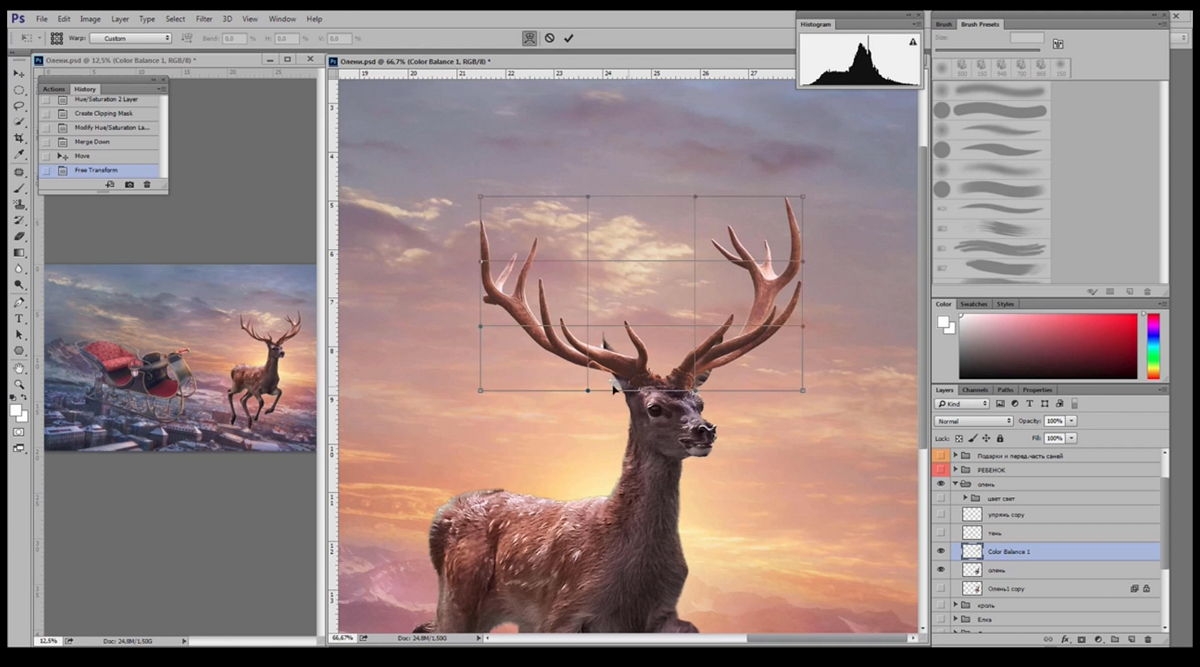The width and height of the screenshot is (1200, 667).
Task: Create new document from current state
Action: pyautogui.click(x=110, y=185)
